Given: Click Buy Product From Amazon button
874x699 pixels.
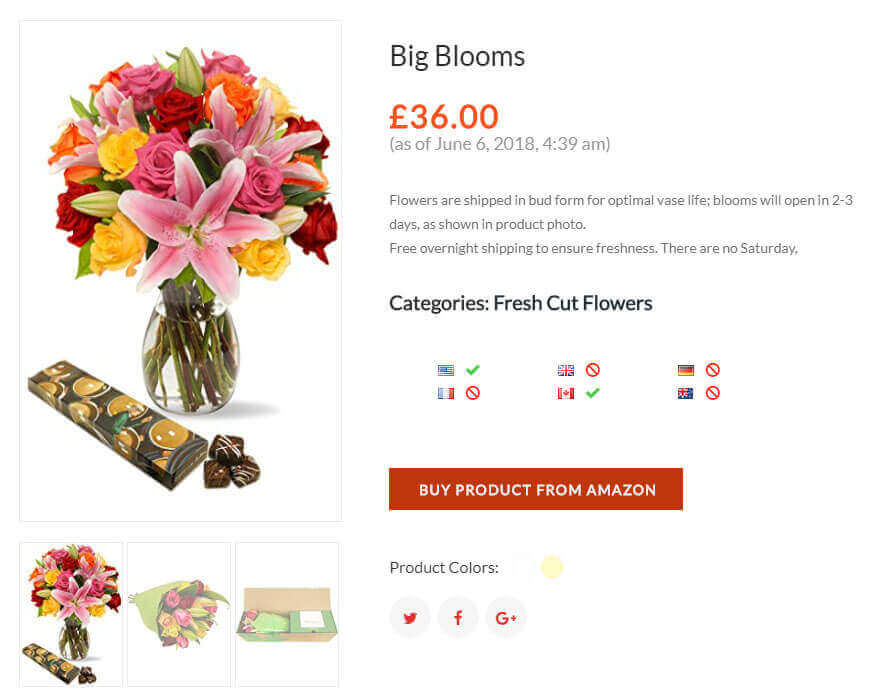Looking at the screenshot, I should point(536,489).
